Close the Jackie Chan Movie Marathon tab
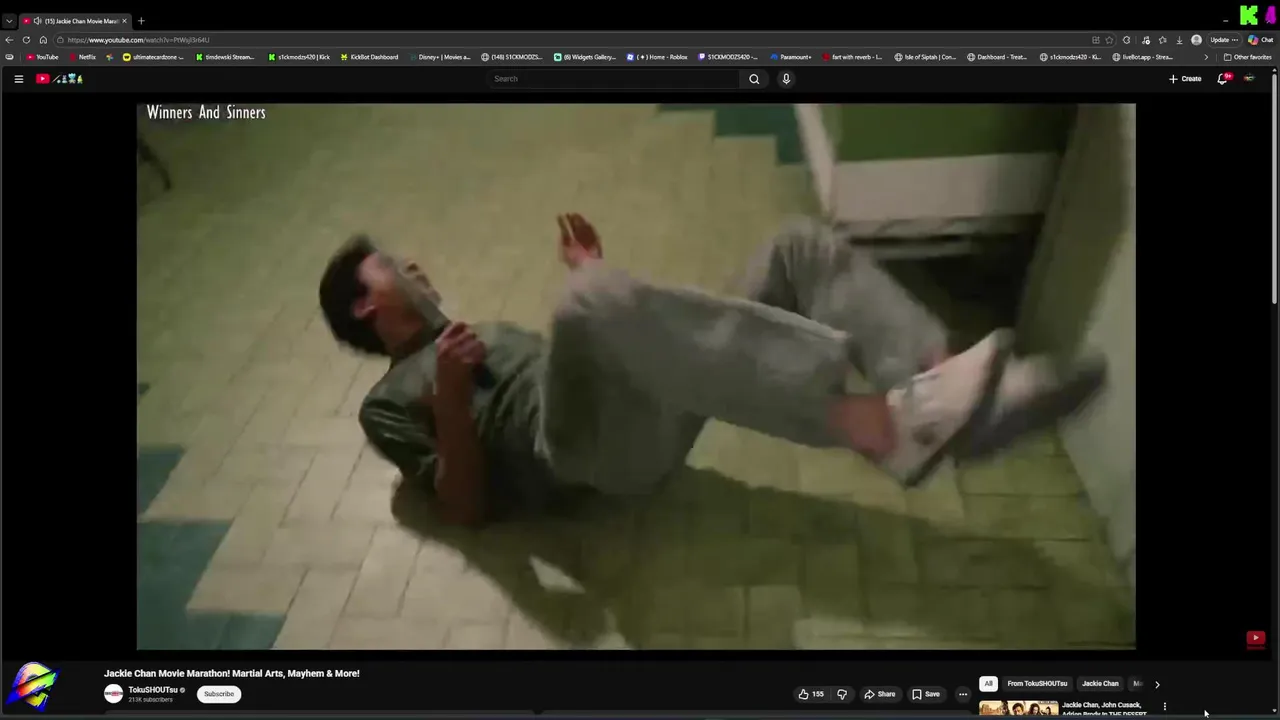The width and height of the screenshot is (1280, 720). coord(125,21)
